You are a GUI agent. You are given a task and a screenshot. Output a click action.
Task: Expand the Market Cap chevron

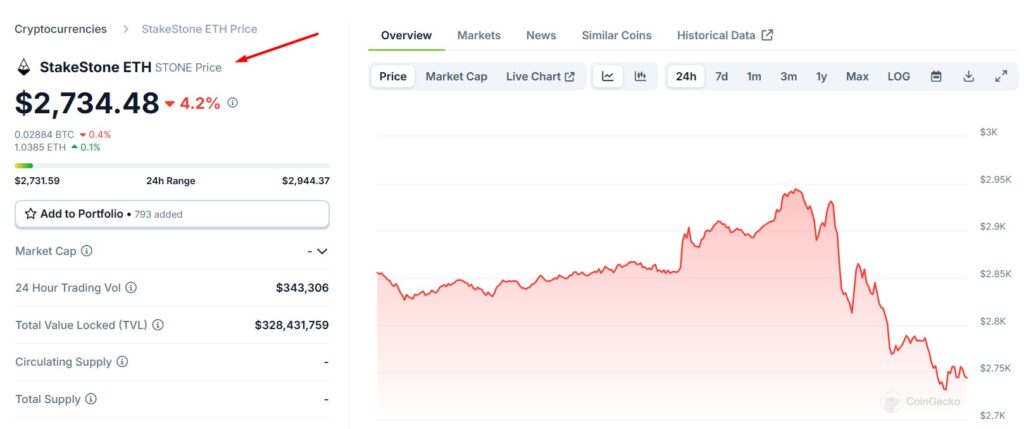click(x=322, y=251)
